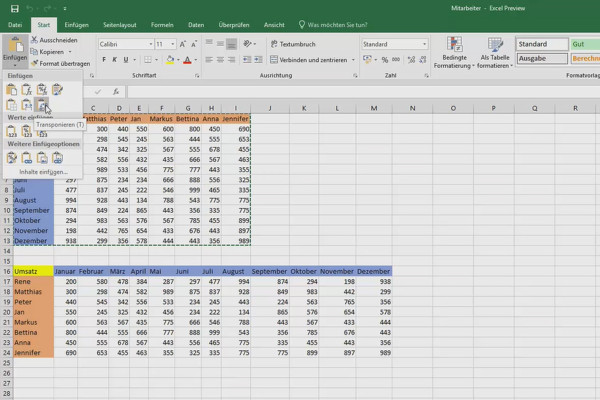Screen dimensions: 600x400
Task: Open text orientation dropdown
Action: [x=249, y=44]
